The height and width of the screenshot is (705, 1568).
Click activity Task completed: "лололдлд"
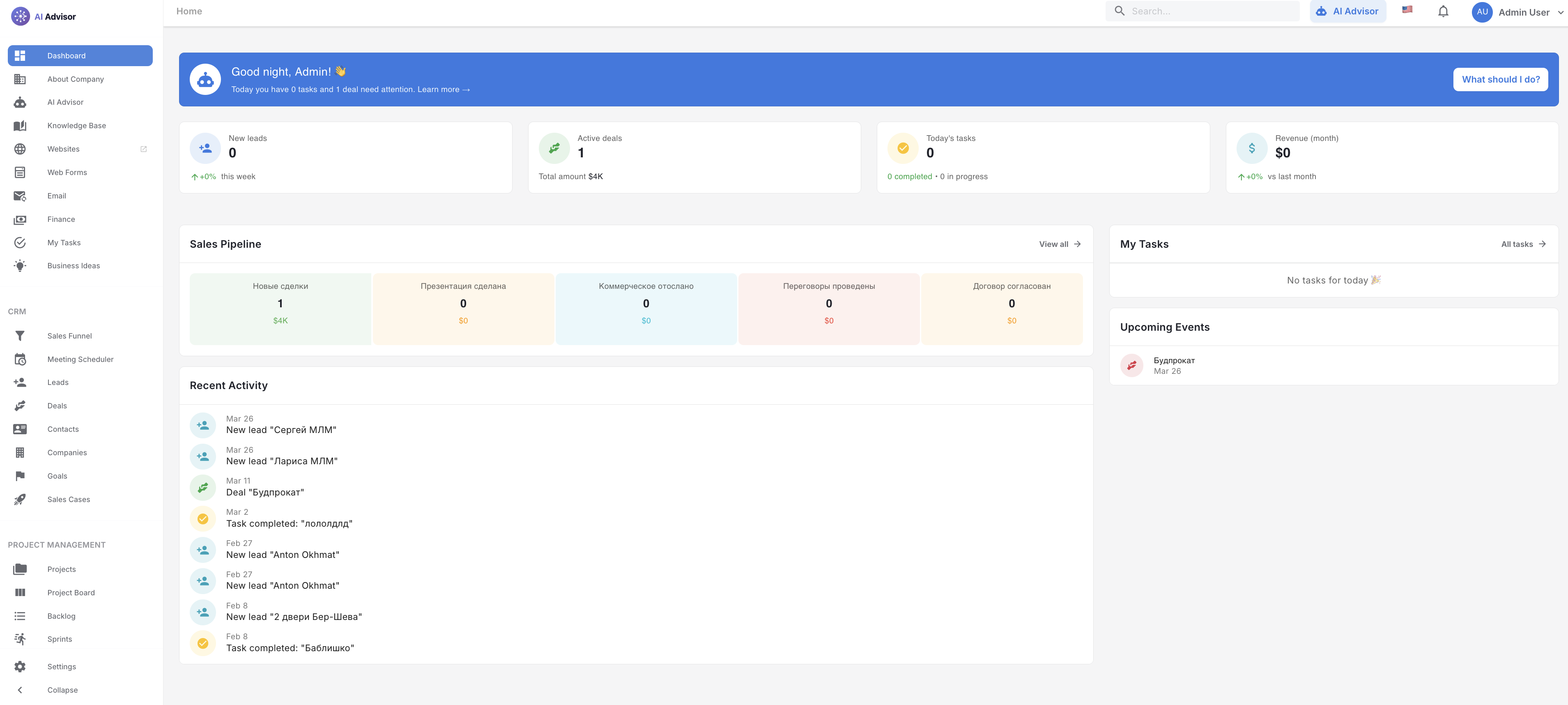[289, 523]
